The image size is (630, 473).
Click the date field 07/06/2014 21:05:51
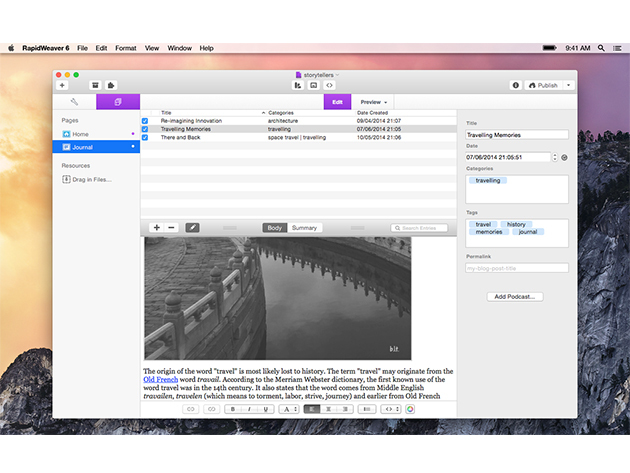508,157
